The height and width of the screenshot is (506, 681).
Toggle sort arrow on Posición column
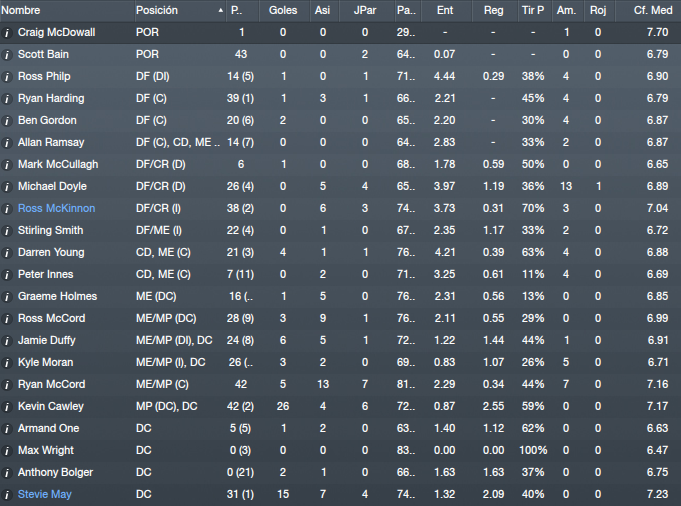pos(221,10)
